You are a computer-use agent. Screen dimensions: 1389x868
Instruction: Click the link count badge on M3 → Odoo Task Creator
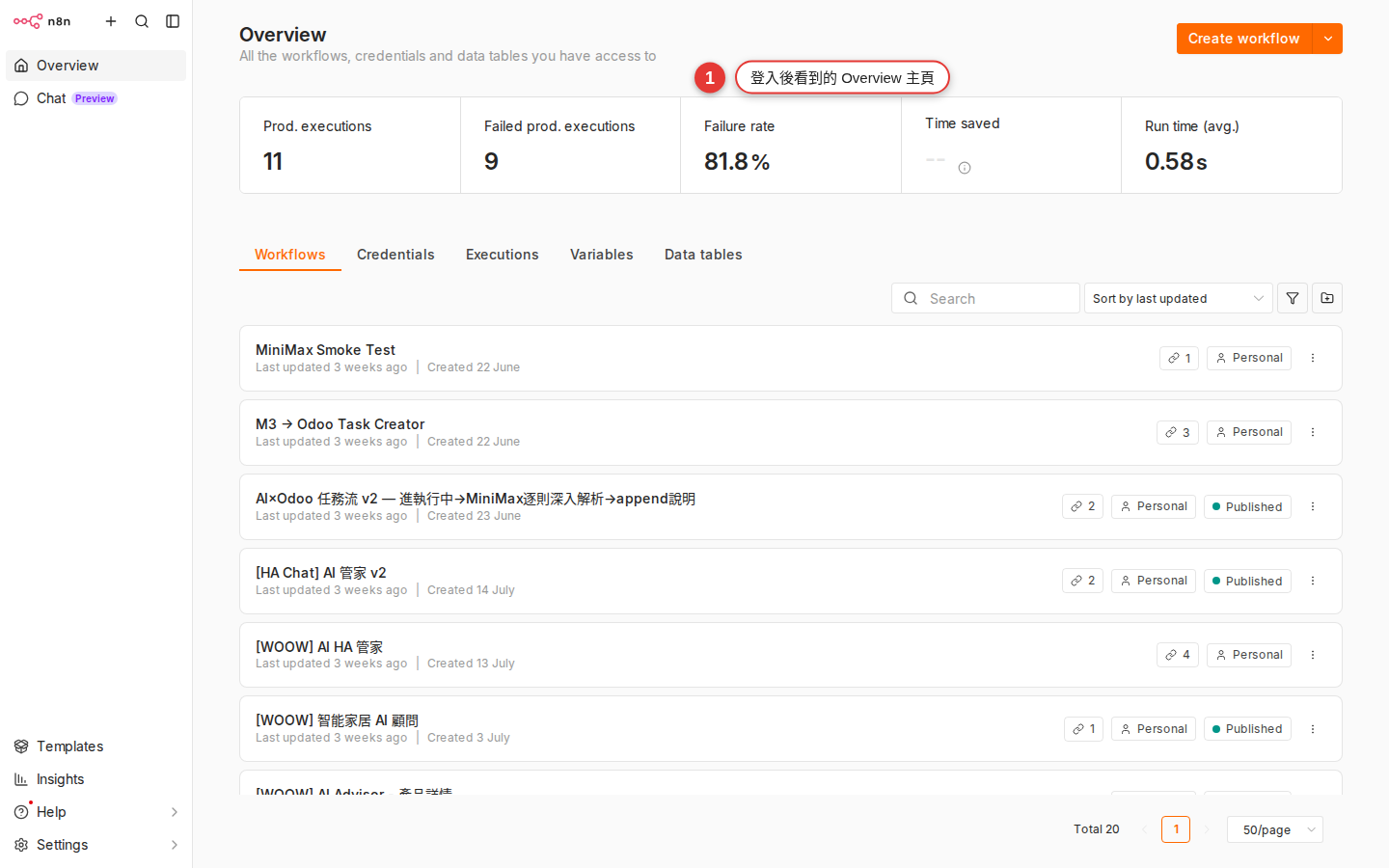click(1178, 432)
